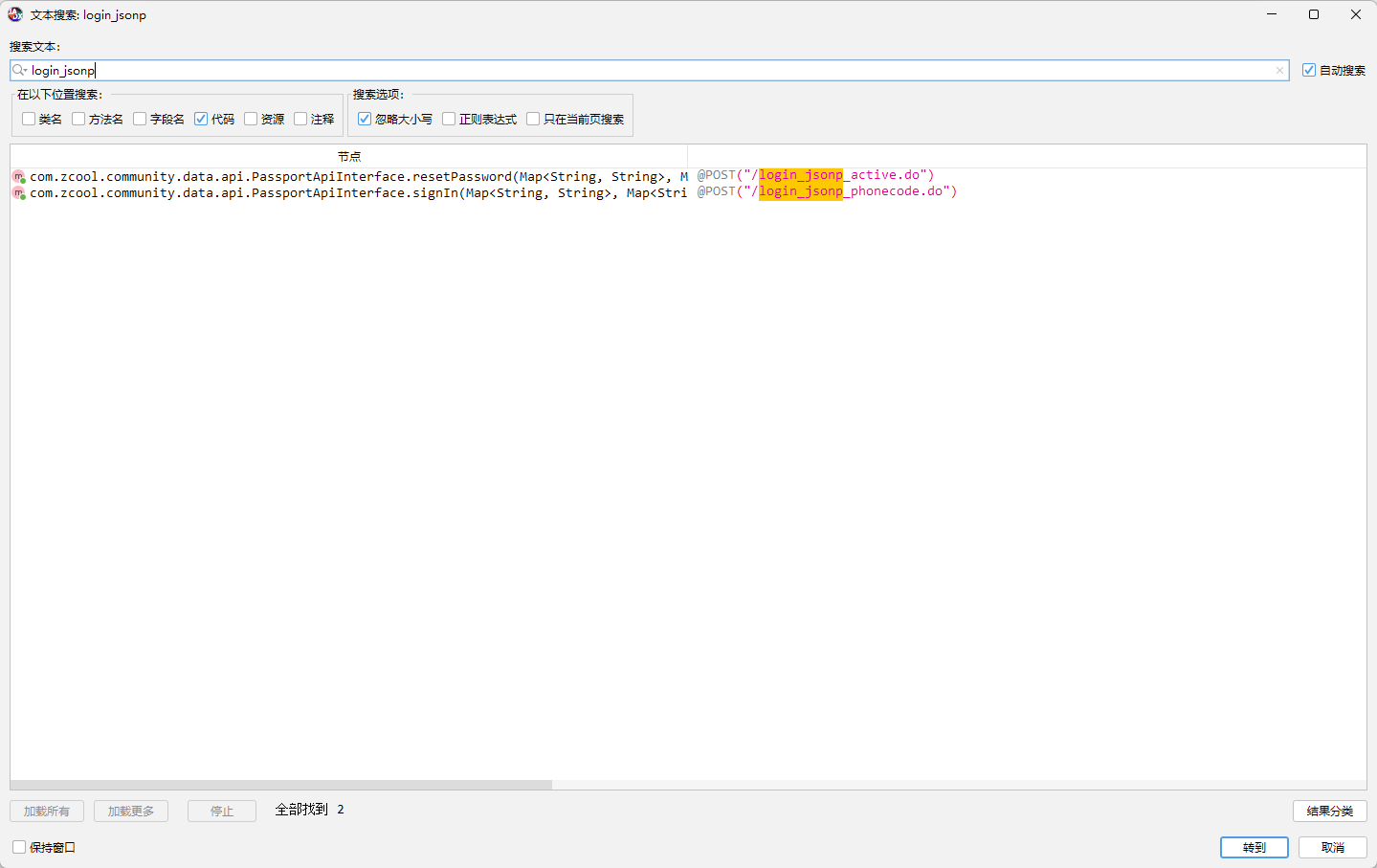Uncheck the 代码 search checkbox
The image size is (1377, 868).
pos(201,119)
